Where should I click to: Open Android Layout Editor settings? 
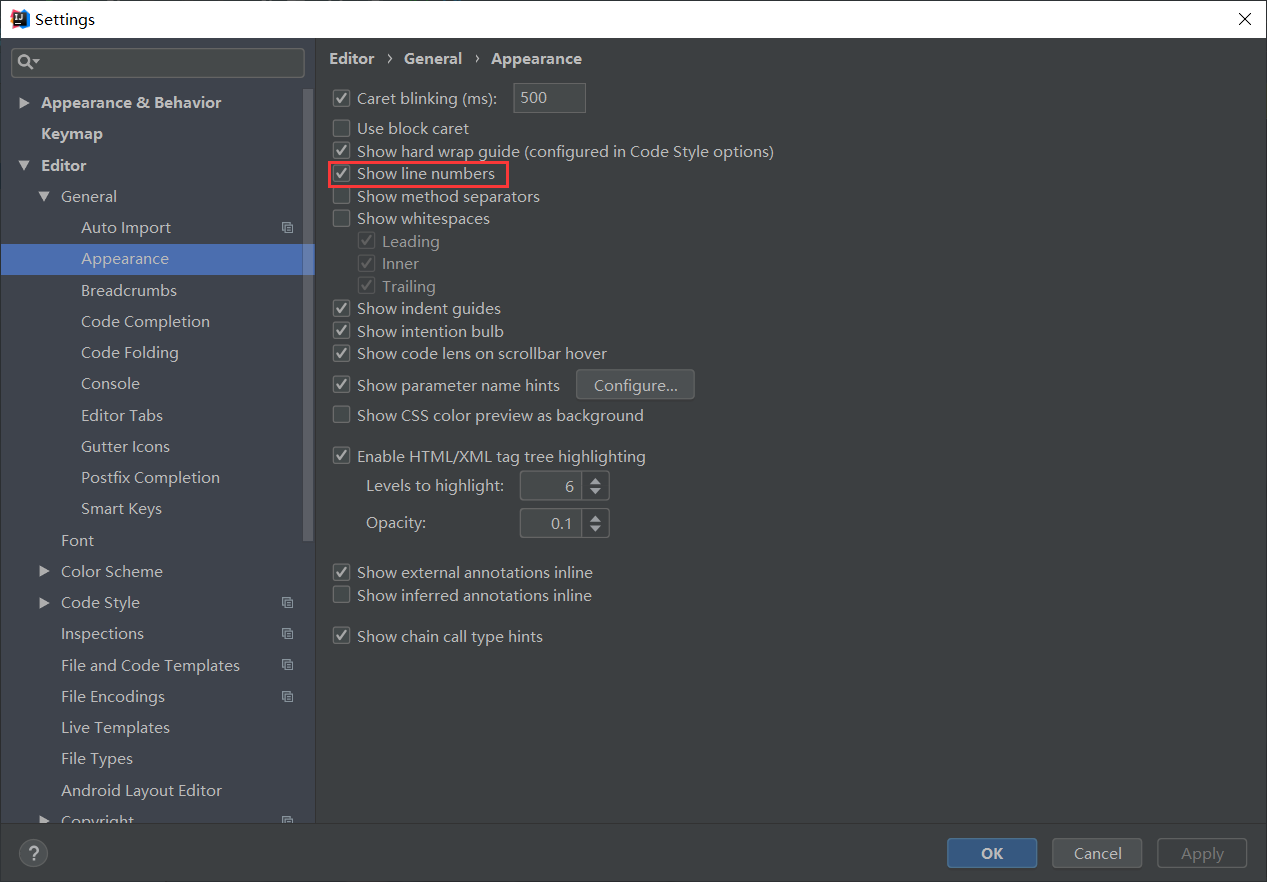[x=141, y=790]
